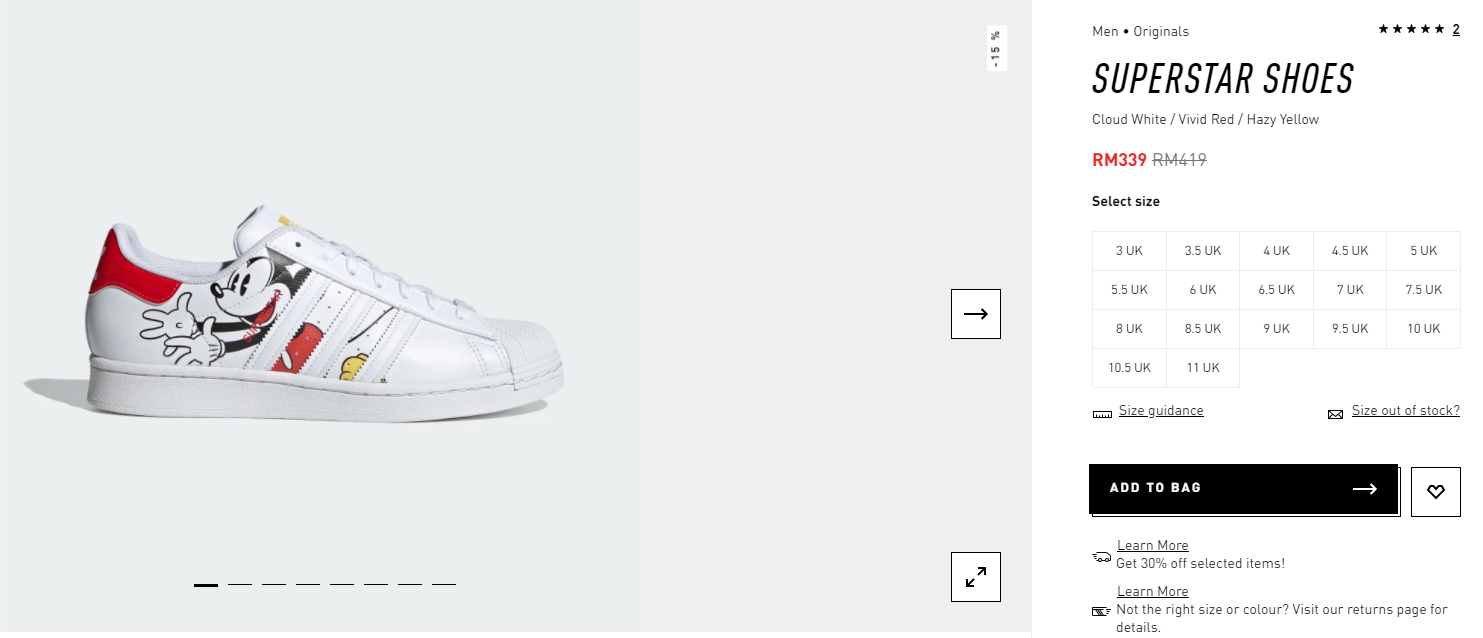Pick size 10.5 UK
1483x638 pixels.
pyautogui.click(x=1129, y=368)
